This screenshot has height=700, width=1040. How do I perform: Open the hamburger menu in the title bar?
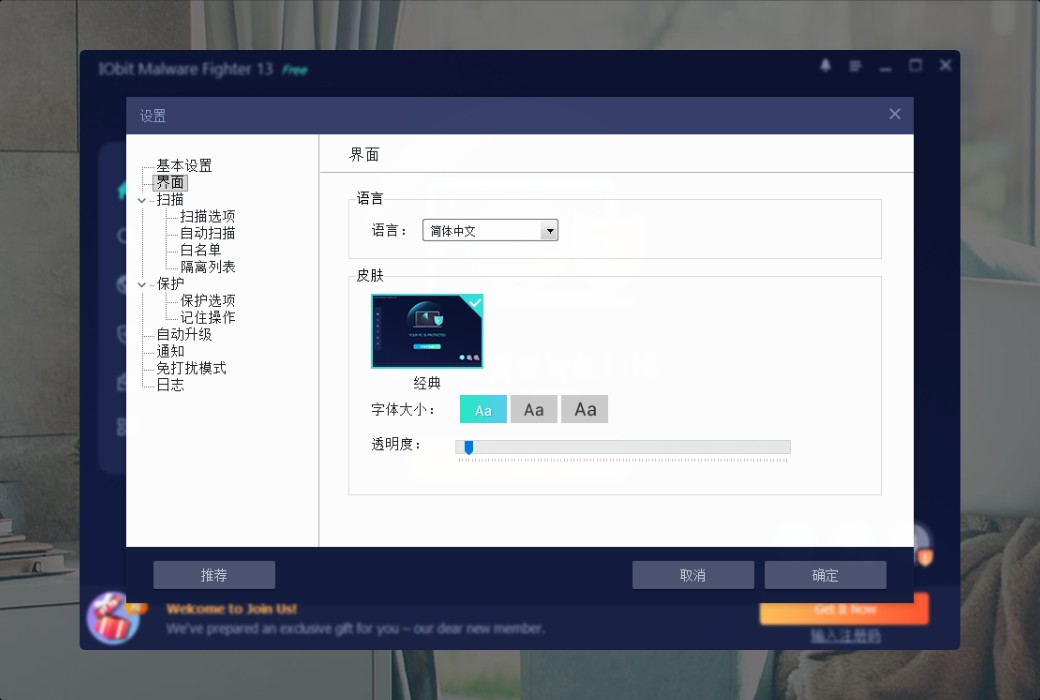[854, 65]
